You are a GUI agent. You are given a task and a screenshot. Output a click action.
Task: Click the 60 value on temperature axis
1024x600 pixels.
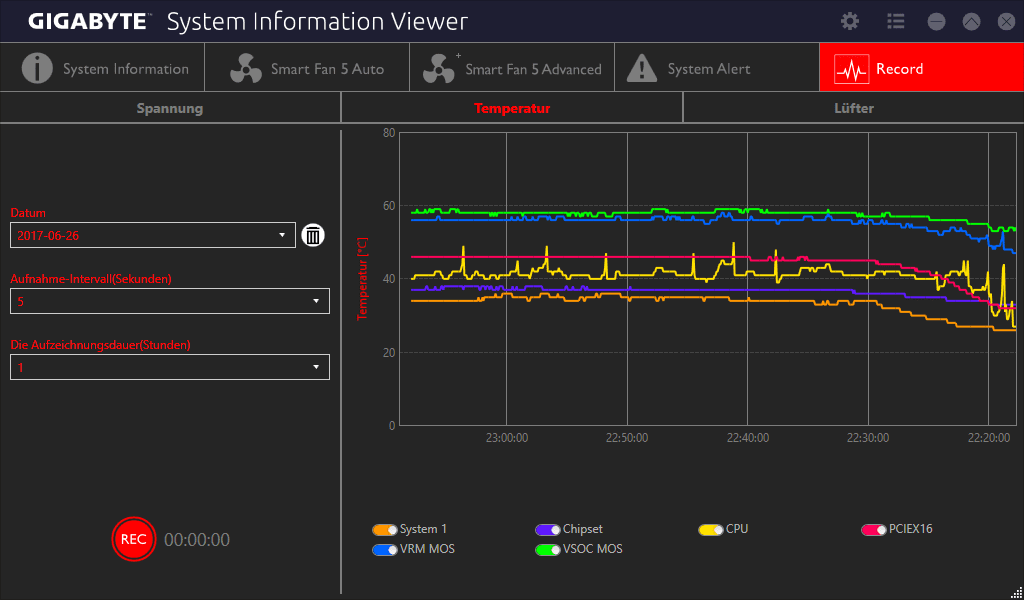389,206
